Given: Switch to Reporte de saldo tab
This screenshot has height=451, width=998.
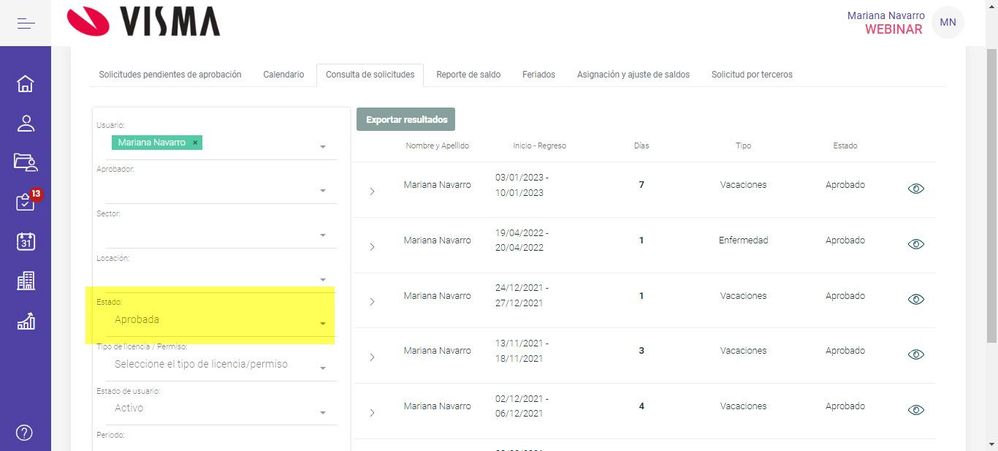Looking at the screenshot, I should (468, 74).
